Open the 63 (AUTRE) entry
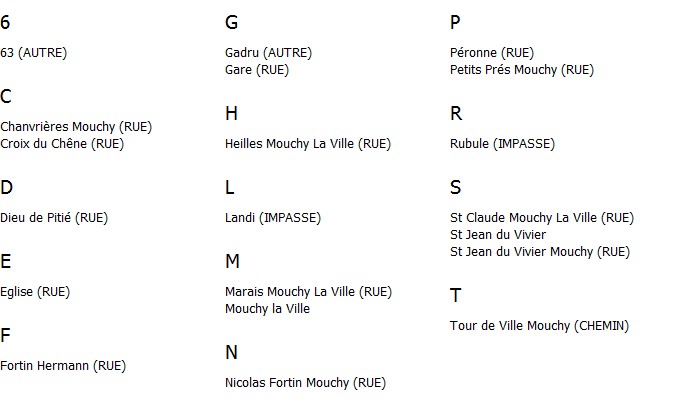 pos(34,53)
